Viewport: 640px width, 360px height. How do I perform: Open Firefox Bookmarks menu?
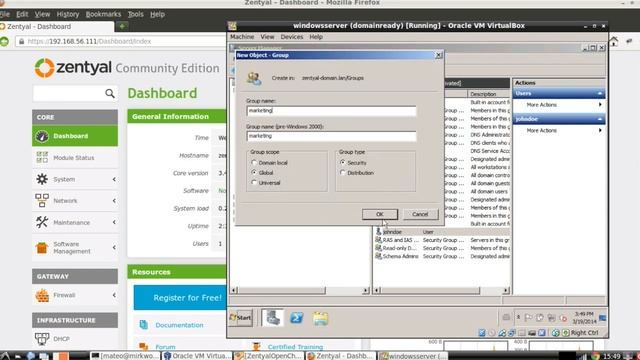click(x=103, y=14)
